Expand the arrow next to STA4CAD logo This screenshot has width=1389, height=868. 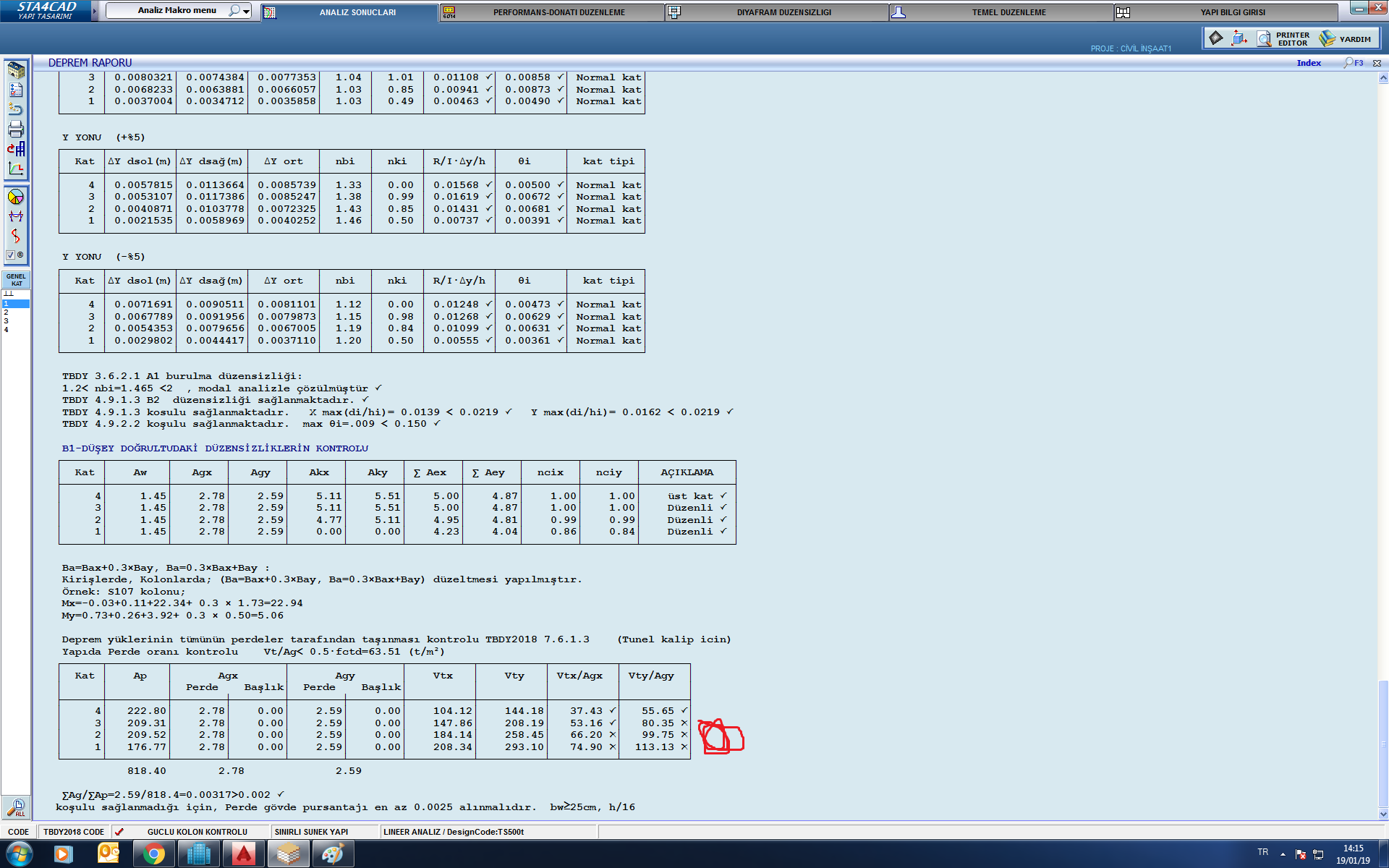[x=94, y=11]
